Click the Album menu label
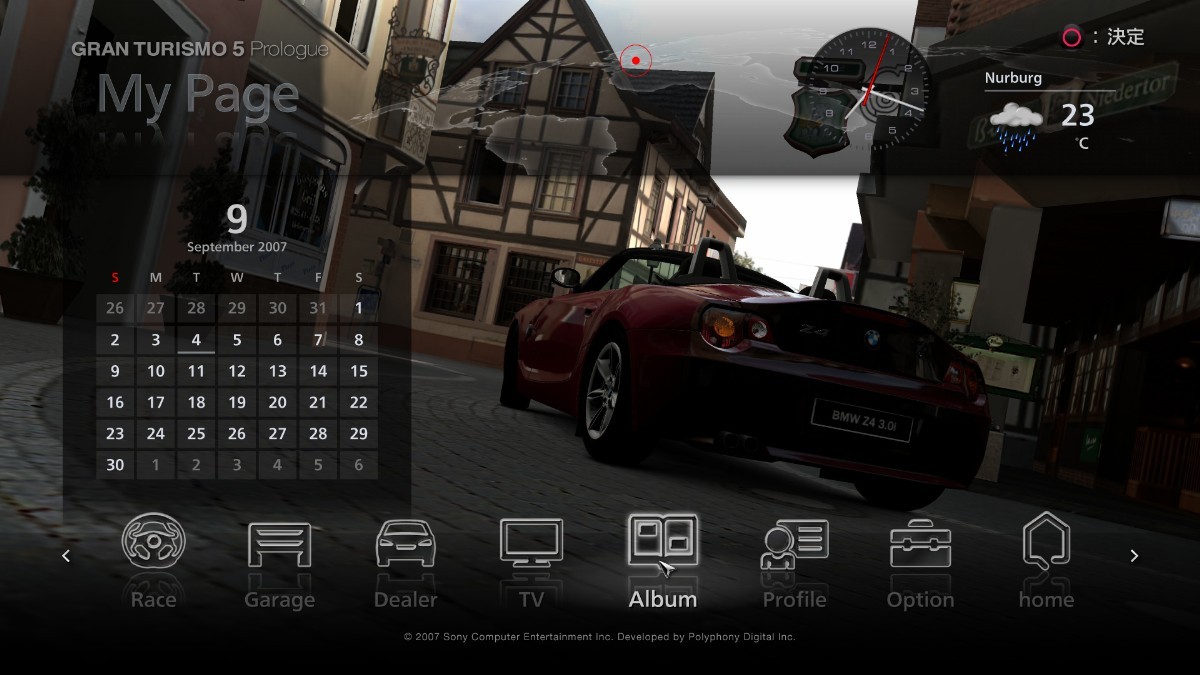Screen dimensions: 1200x675 [662, 600]
